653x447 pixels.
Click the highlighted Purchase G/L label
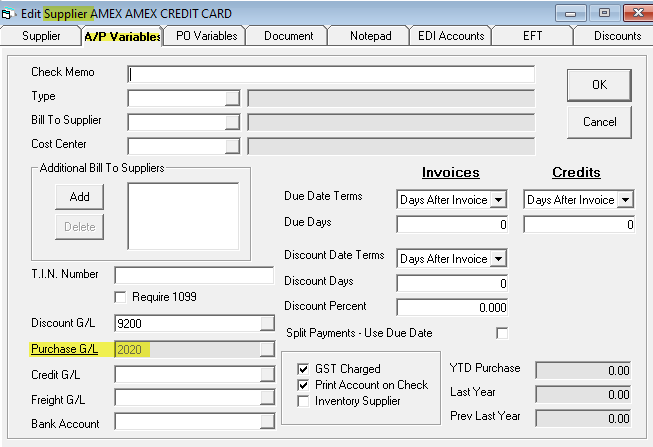click(65, 349)
